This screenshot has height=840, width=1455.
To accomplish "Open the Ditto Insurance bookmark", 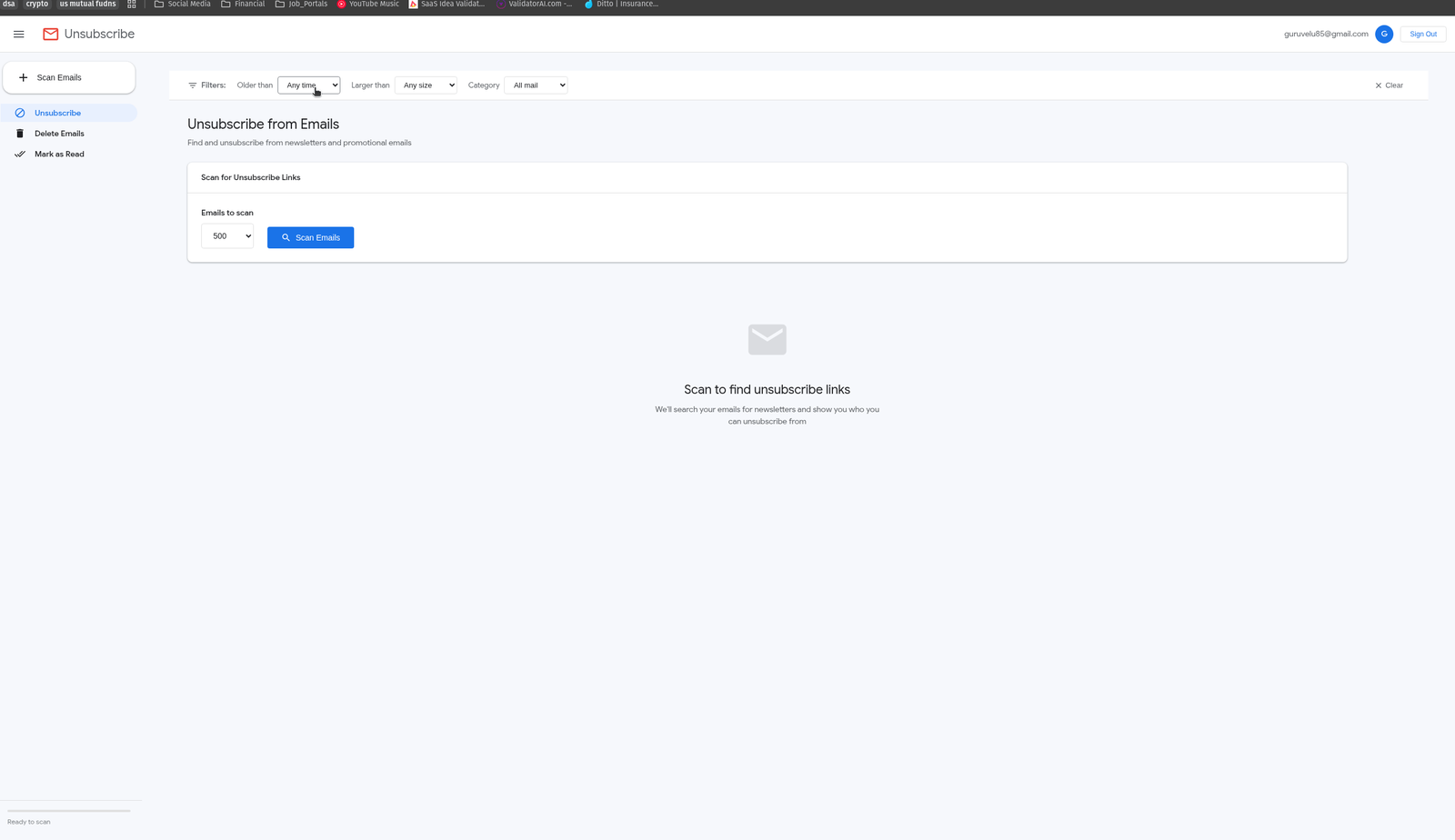I will tap(621, 5).
